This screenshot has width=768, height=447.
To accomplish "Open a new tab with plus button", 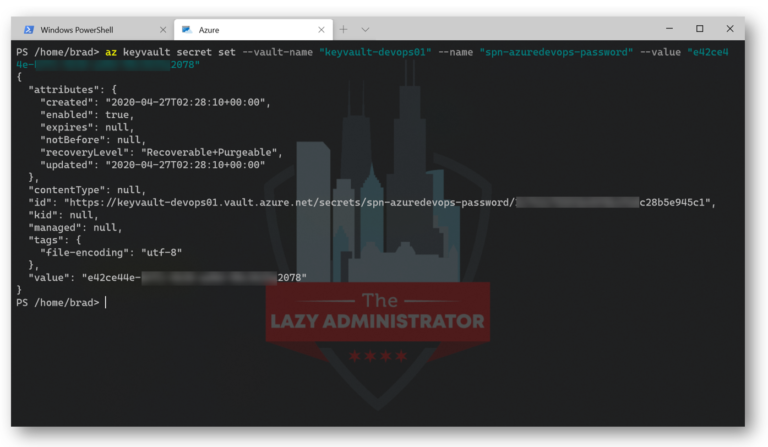I will pos(343,29).
